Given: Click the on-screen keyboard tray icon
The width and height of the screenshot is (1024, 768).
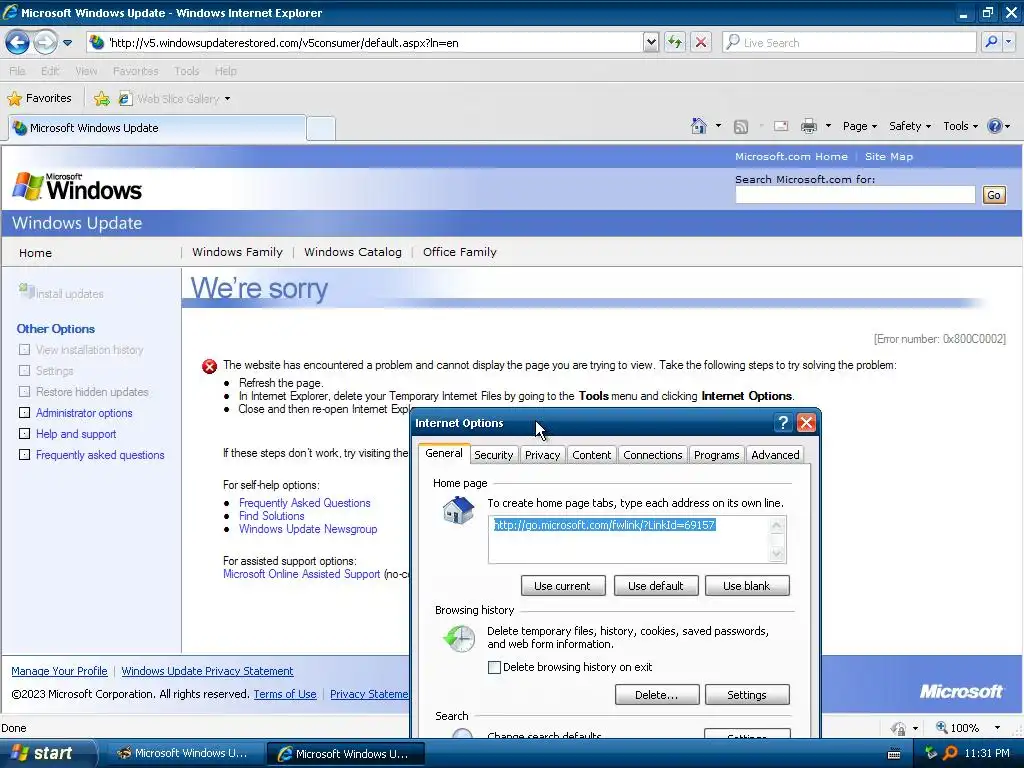Looking at the screenshot, I should point(894,754).
